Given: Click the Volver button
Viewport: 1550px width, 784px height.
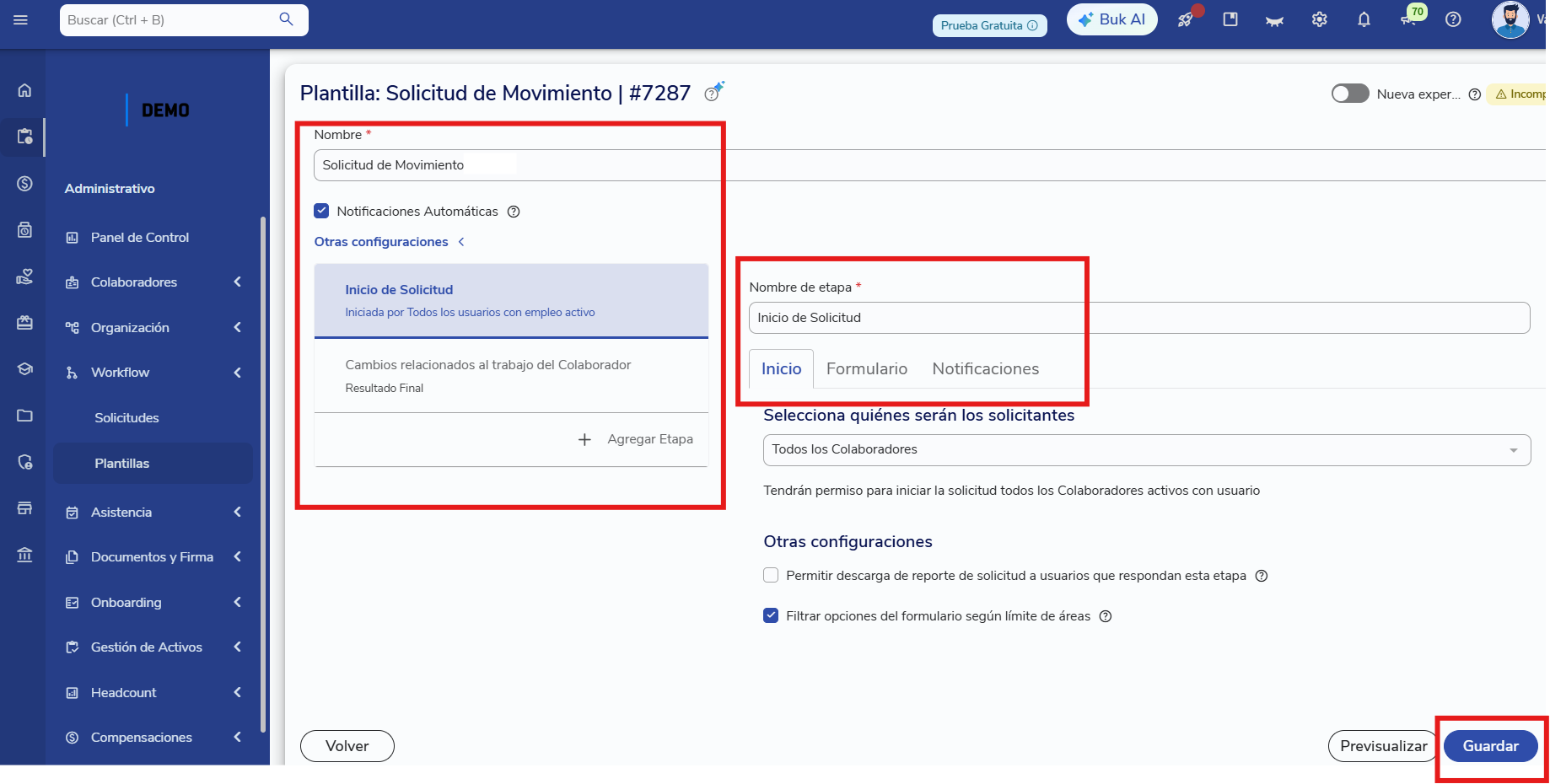Looking at the screenshot, I should pyautogui.click(x=347, y=746).
